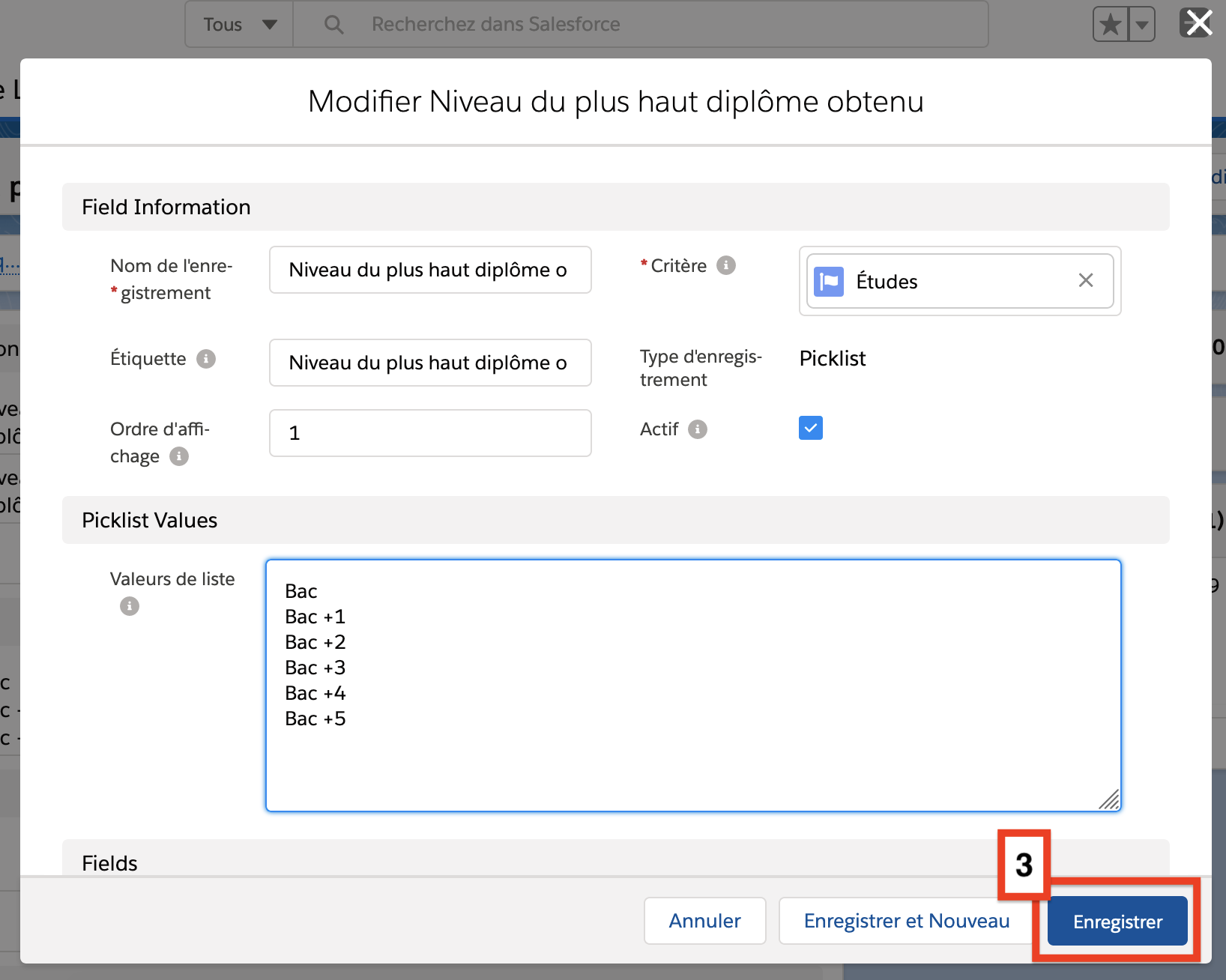1226x980 pixels.
Task: Click the Actif info icon
Action: [698, 429]
